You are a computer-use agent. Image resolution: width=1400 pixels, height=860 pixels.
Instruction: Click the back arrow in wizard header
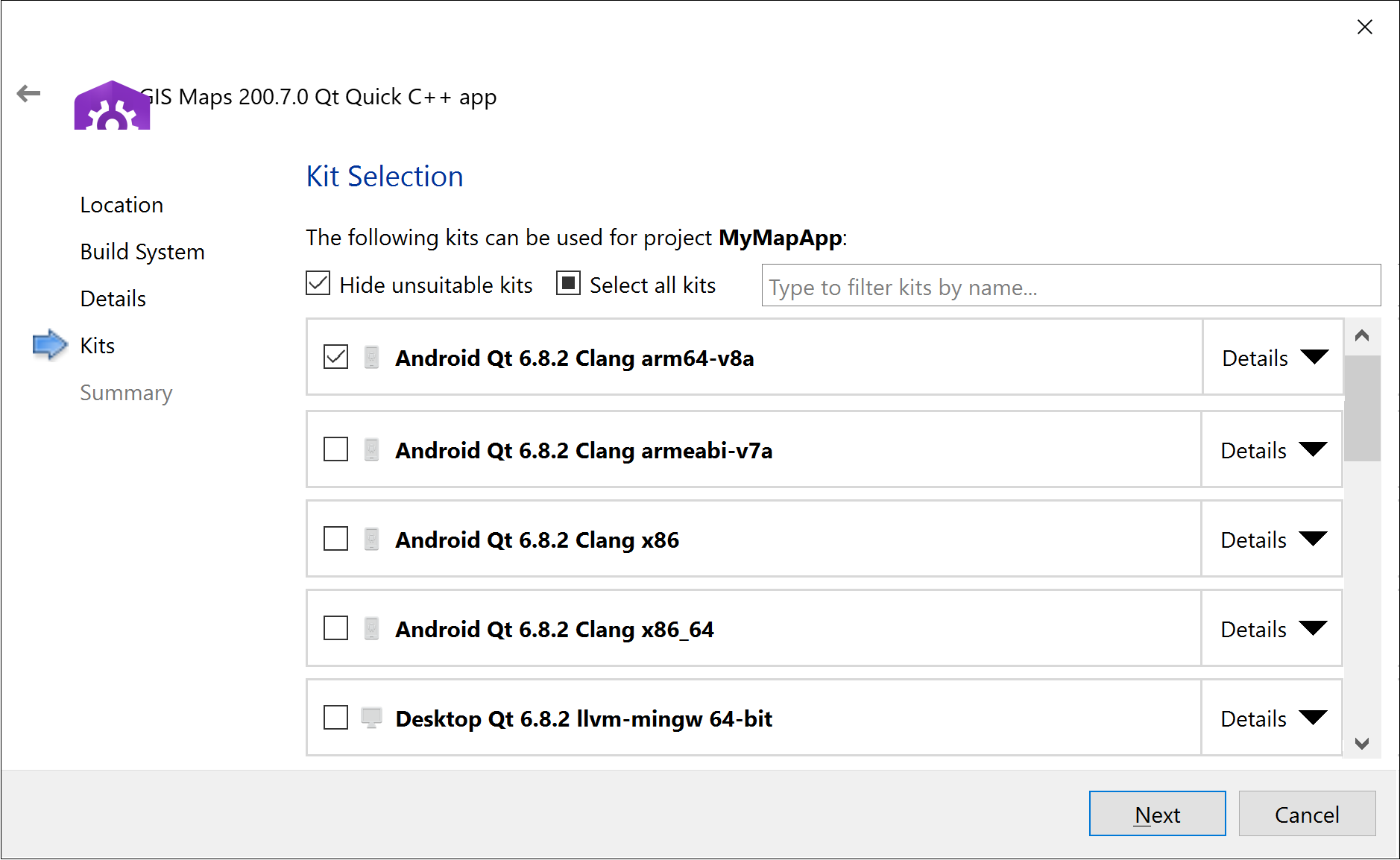[x=28, y=94]
